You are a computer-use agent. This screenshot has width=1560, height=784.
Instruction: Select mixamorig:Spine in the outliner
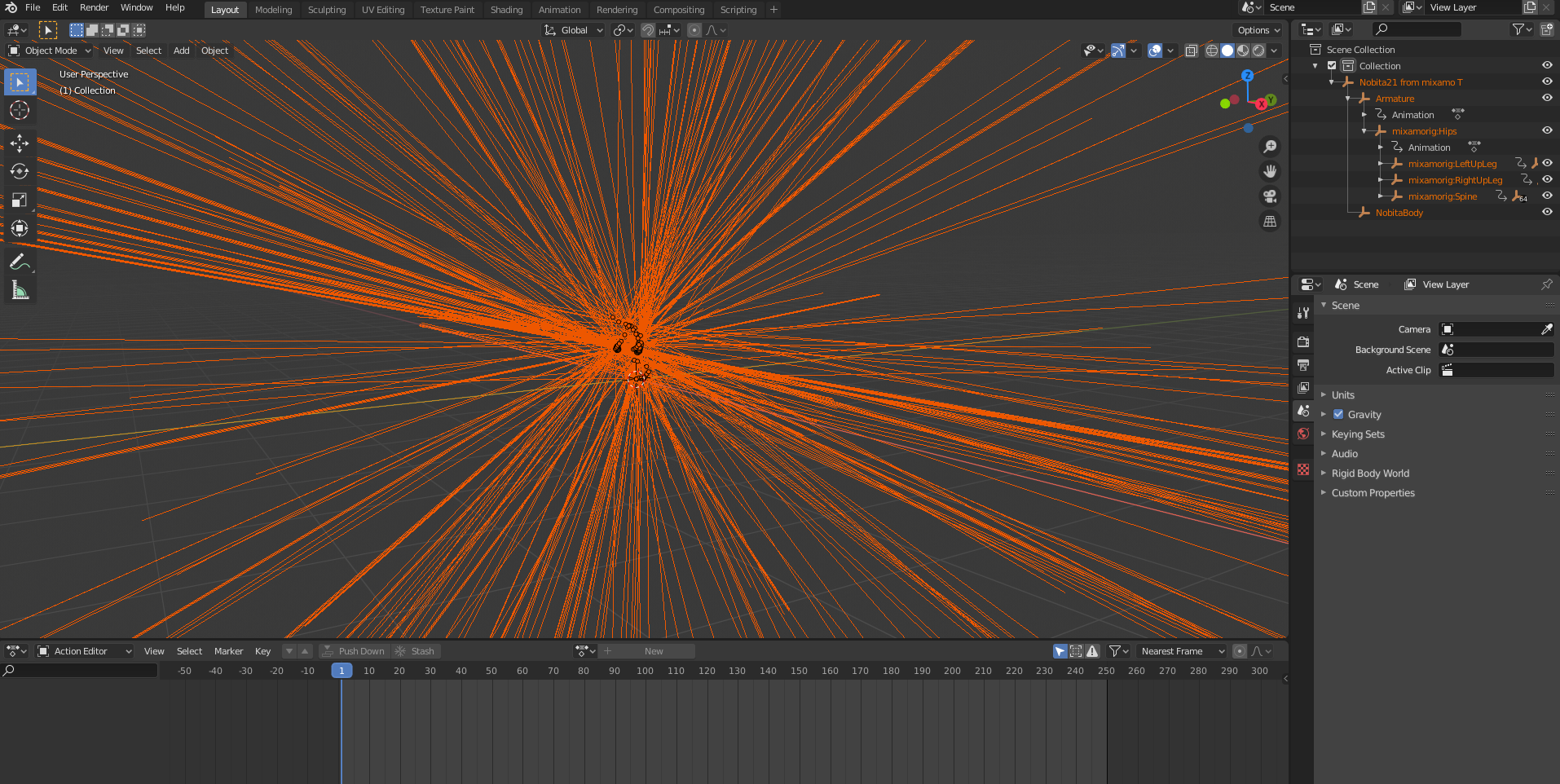[x=1442, y=196]
